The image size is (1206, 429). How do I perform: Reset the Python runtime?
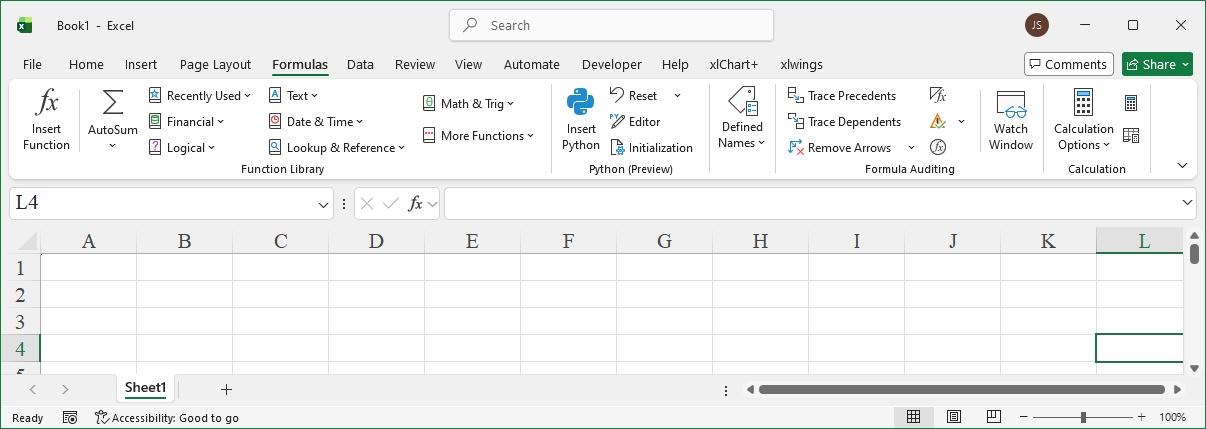click(x=634, y=96)
